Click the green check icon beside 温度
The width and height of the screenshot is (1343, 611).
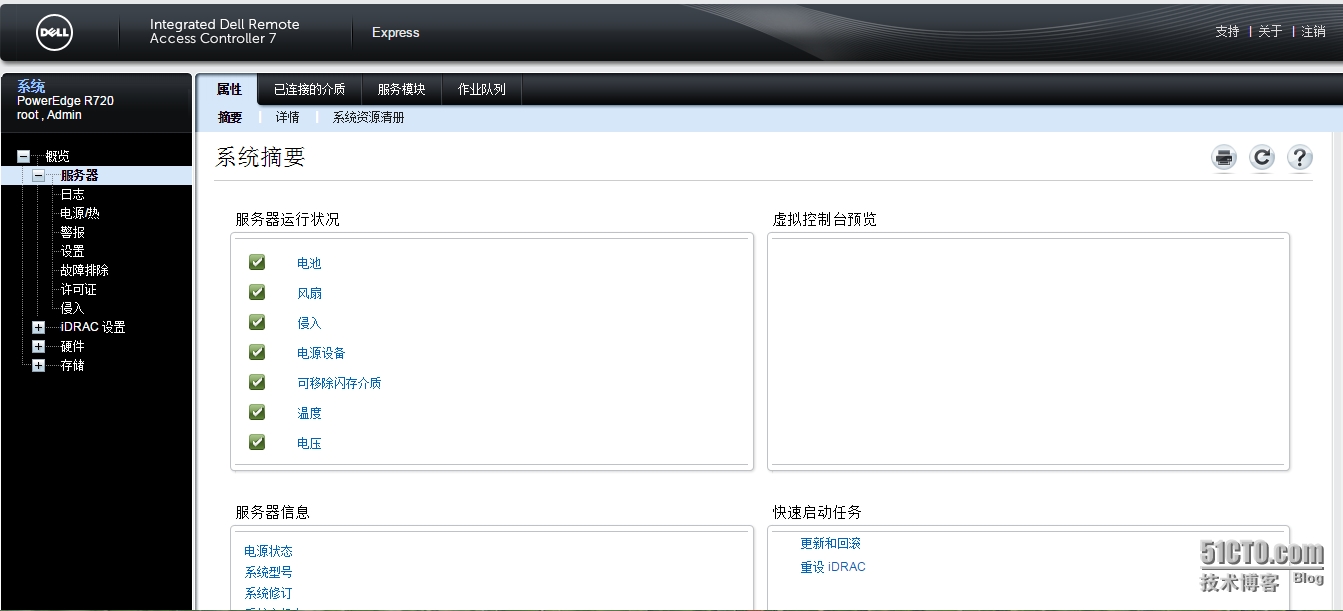pos(257,412)
